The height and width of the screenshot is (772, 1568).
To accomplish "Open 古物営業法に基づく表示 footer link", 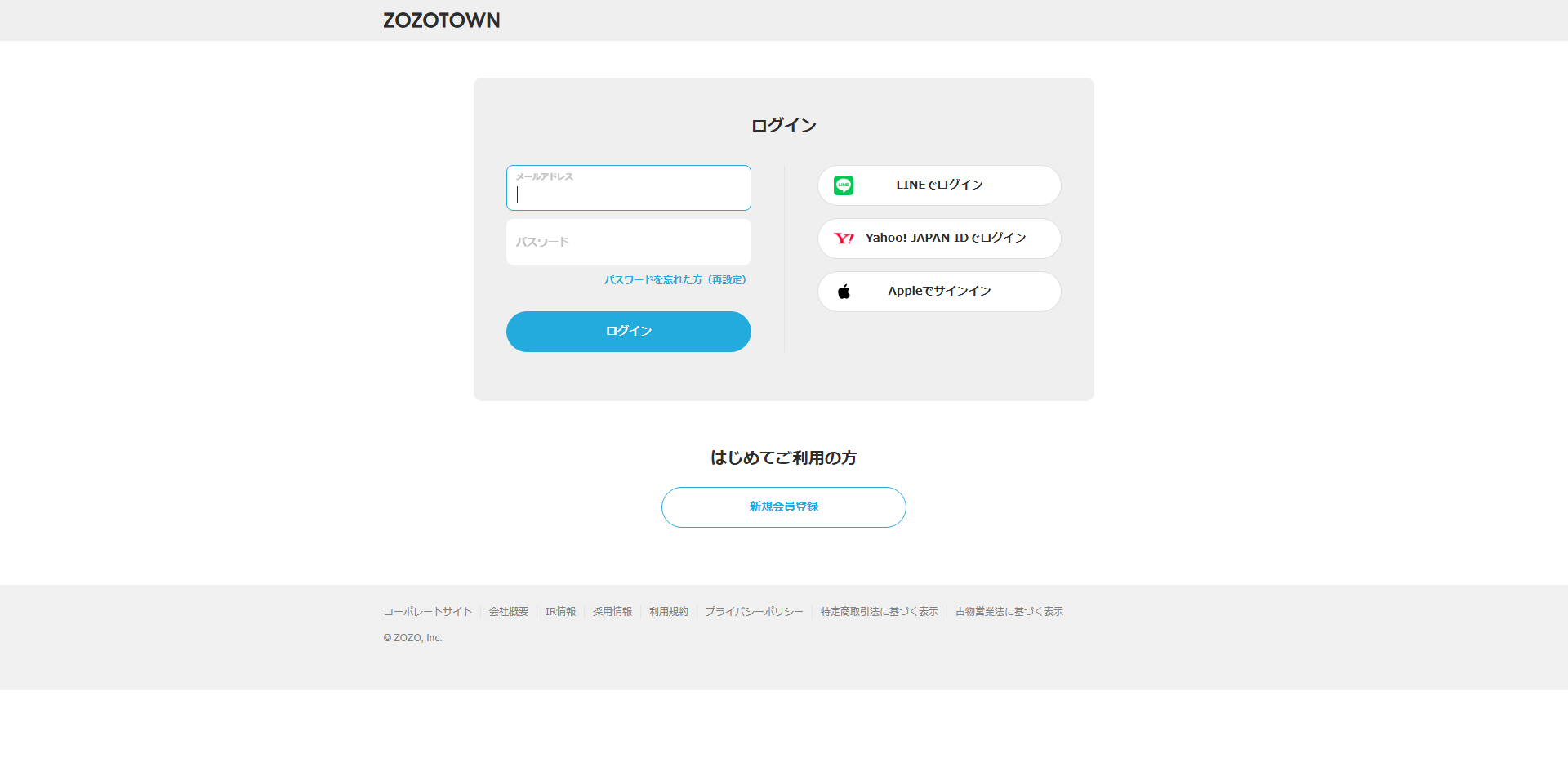I will pyautogui.click(x=1009, y=612).
